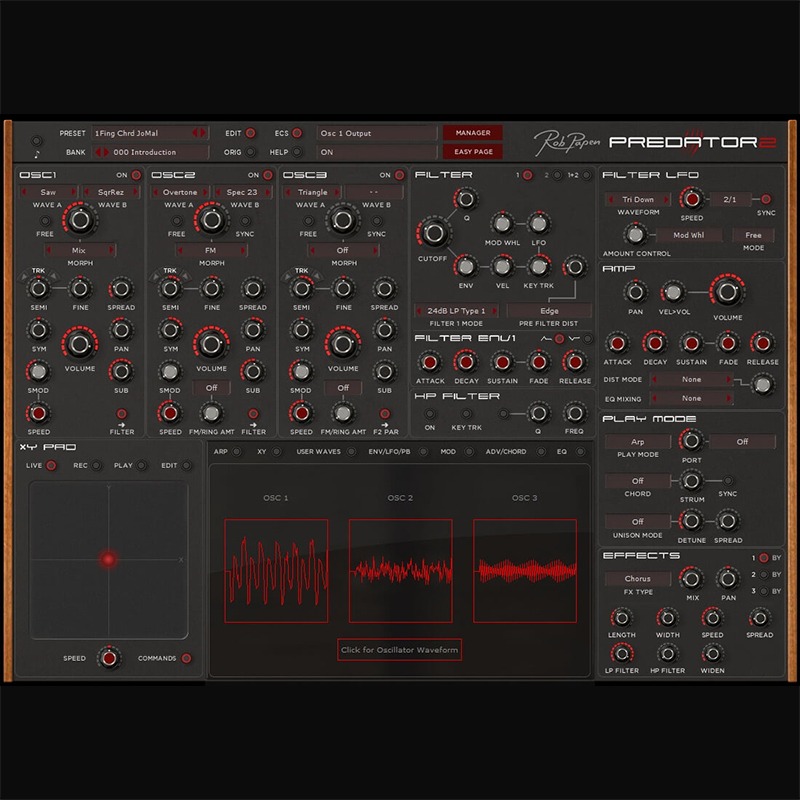Click the bank field 000 Introduction
Screen dimensions: 800x800
[x=151, y=152]
